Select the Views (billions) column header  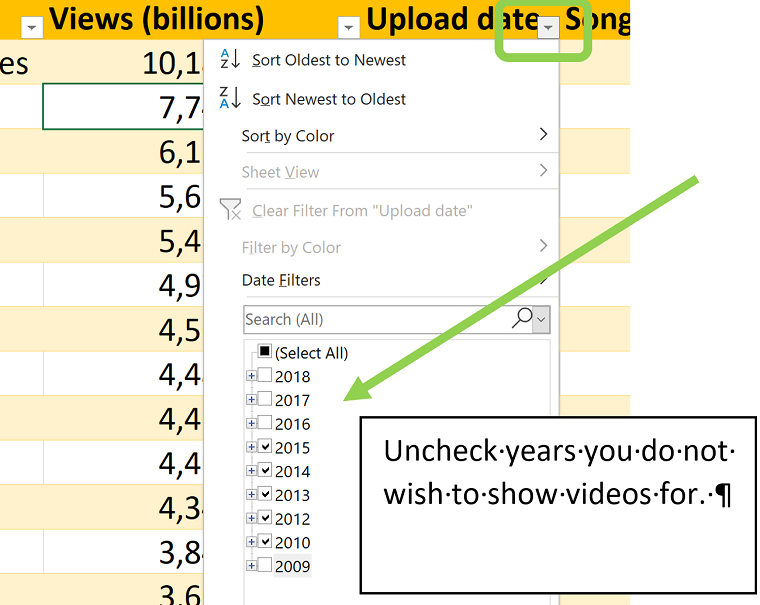[x=157, y=19]
